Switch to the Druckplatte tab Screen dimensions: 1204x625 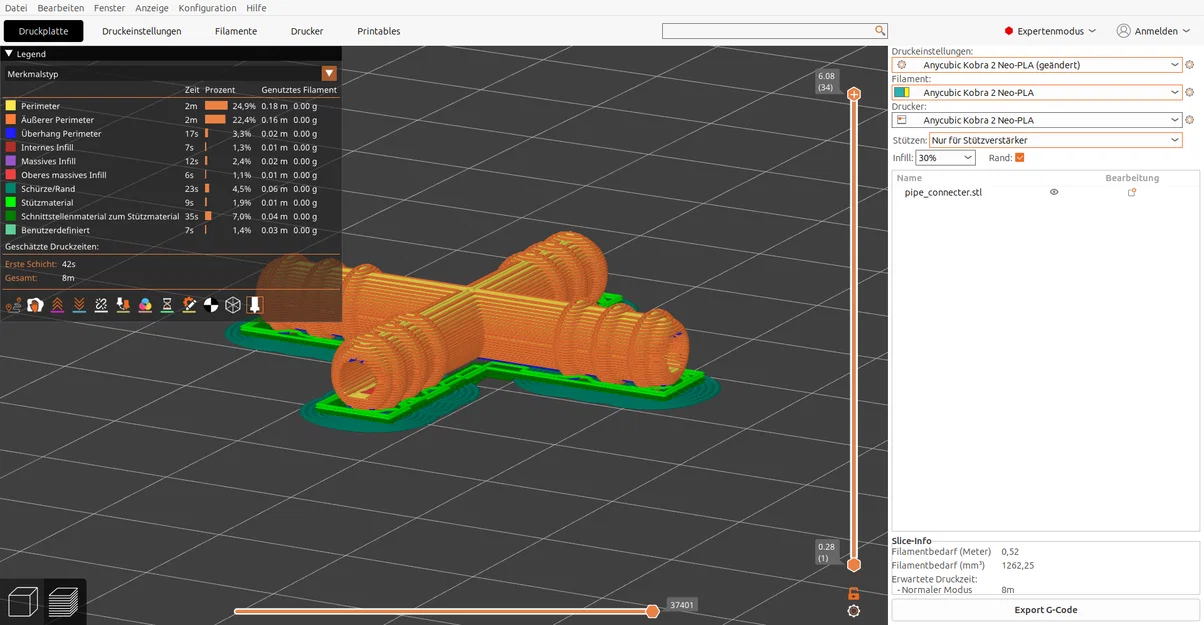tap(43, 31)
